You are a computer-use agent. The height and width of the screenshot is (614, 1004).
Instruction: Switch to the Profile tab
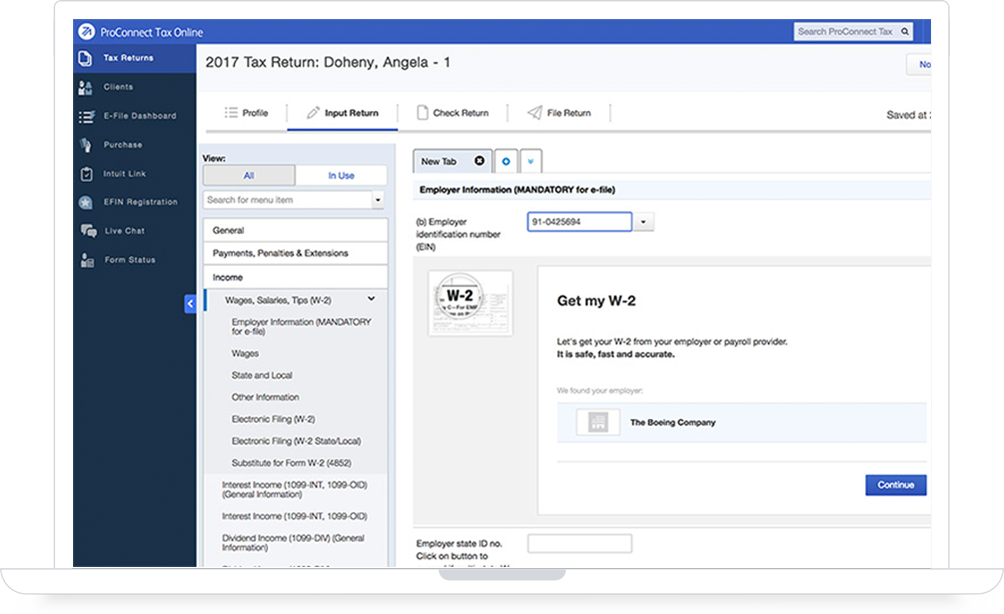coord(247,113)
